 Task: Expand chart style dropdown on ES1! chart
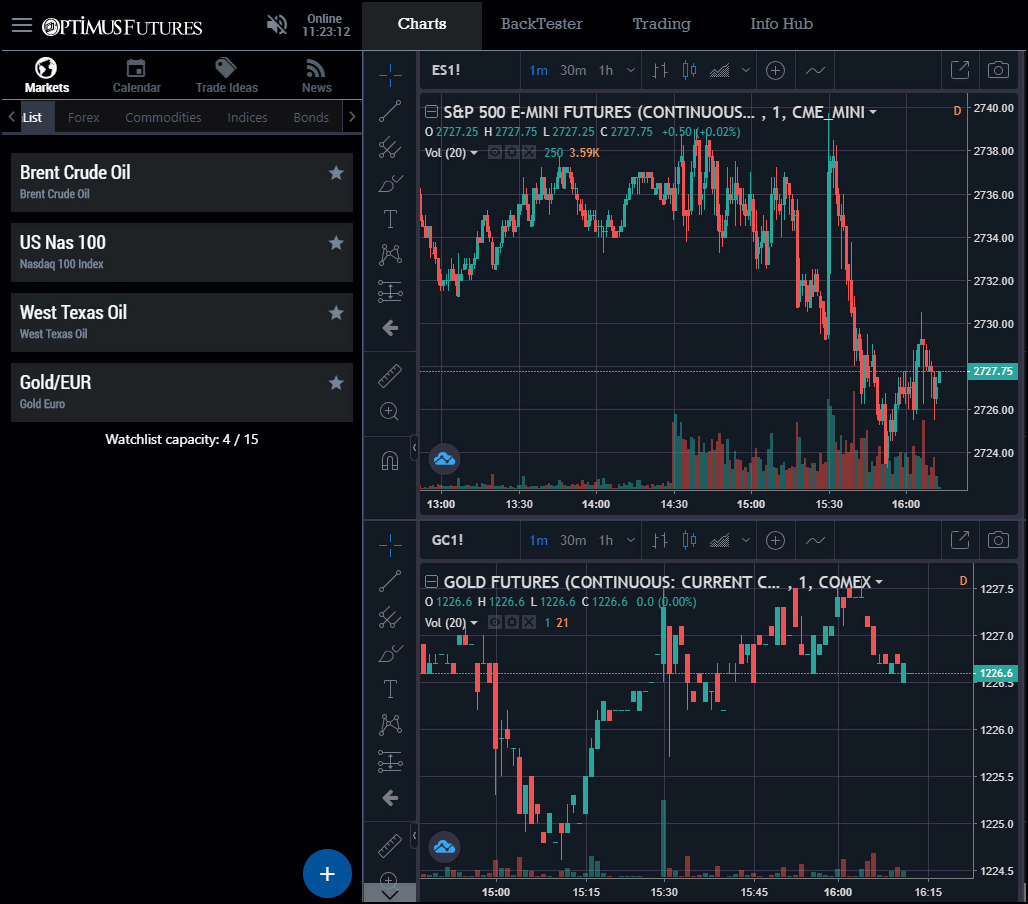[745, 70]
